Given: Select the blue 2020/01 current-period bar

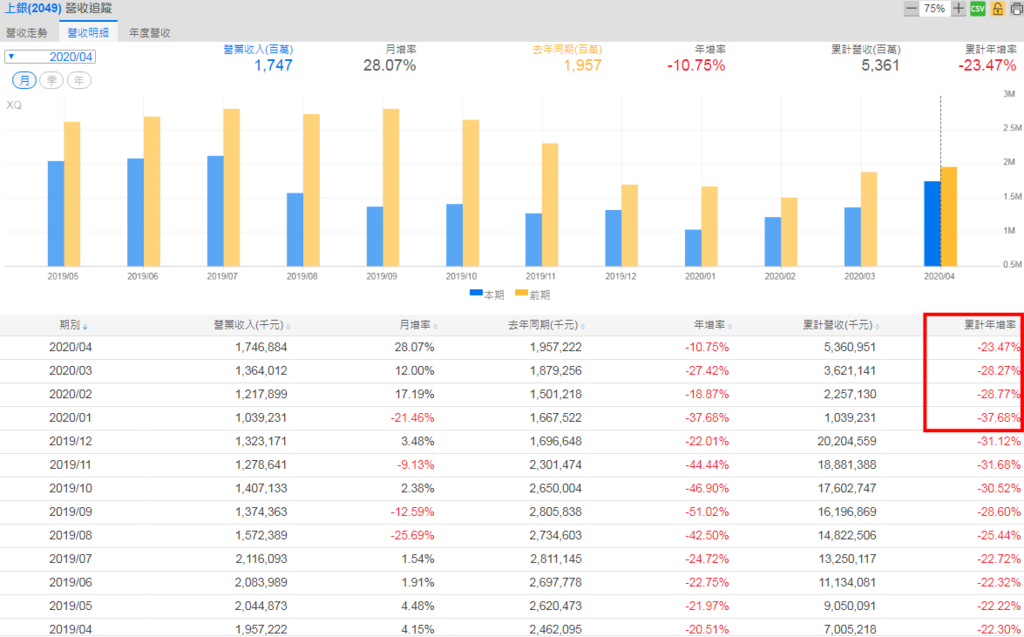Looking at the screenshot, I should pos(693,248).
